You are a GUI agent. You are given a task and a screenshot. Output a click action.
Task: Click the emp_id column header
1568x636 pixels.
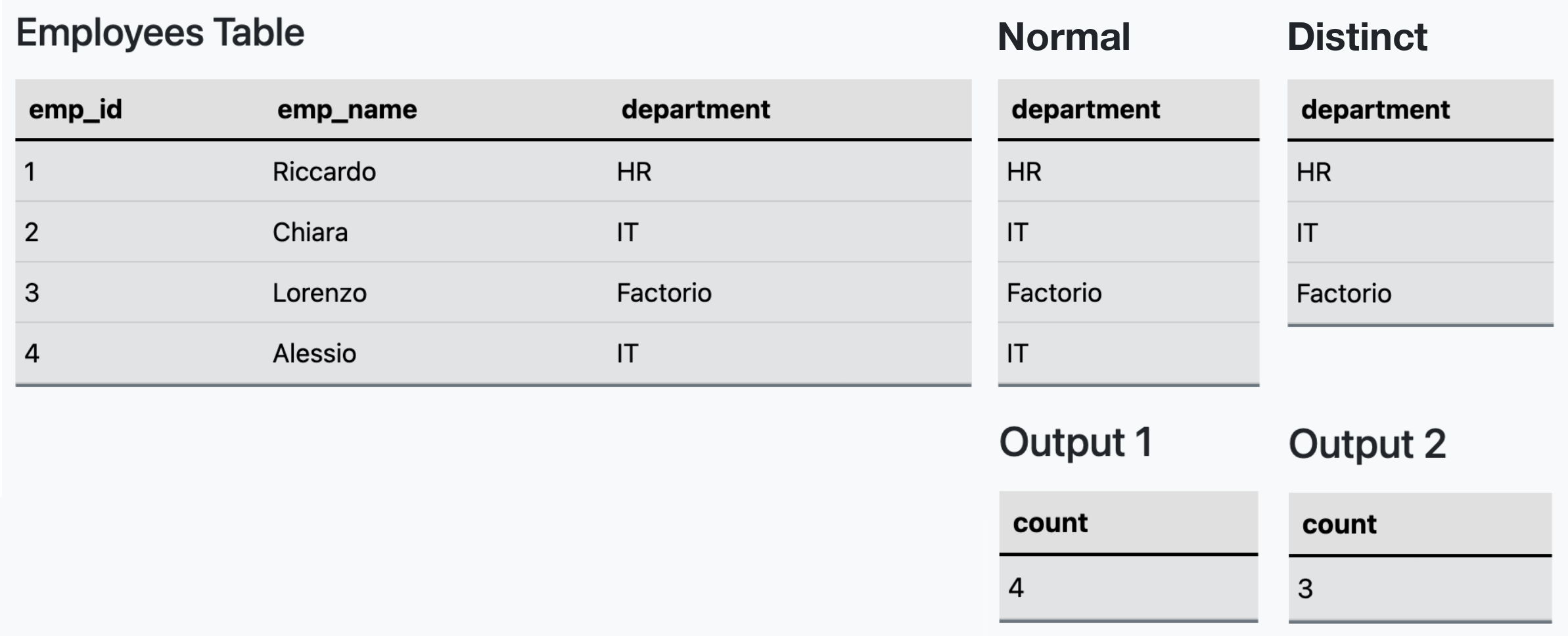tap(76, 110)
